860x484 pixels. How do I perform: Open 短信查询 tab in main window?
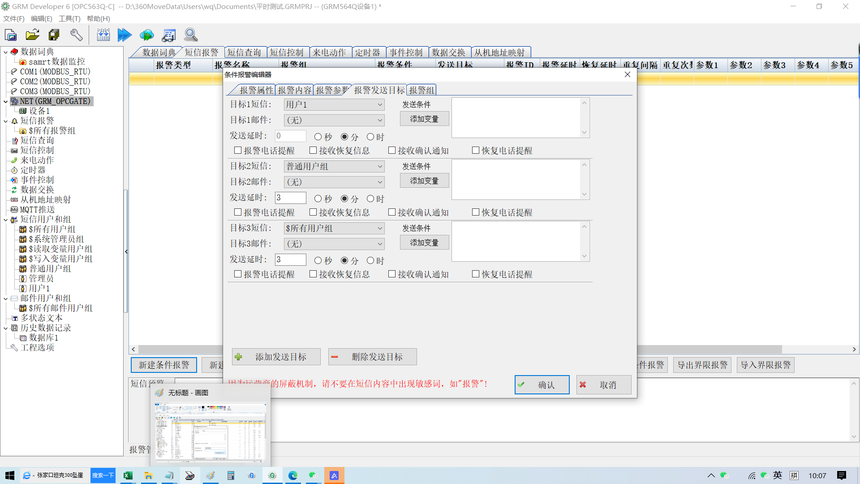click(x=244, y=53)
